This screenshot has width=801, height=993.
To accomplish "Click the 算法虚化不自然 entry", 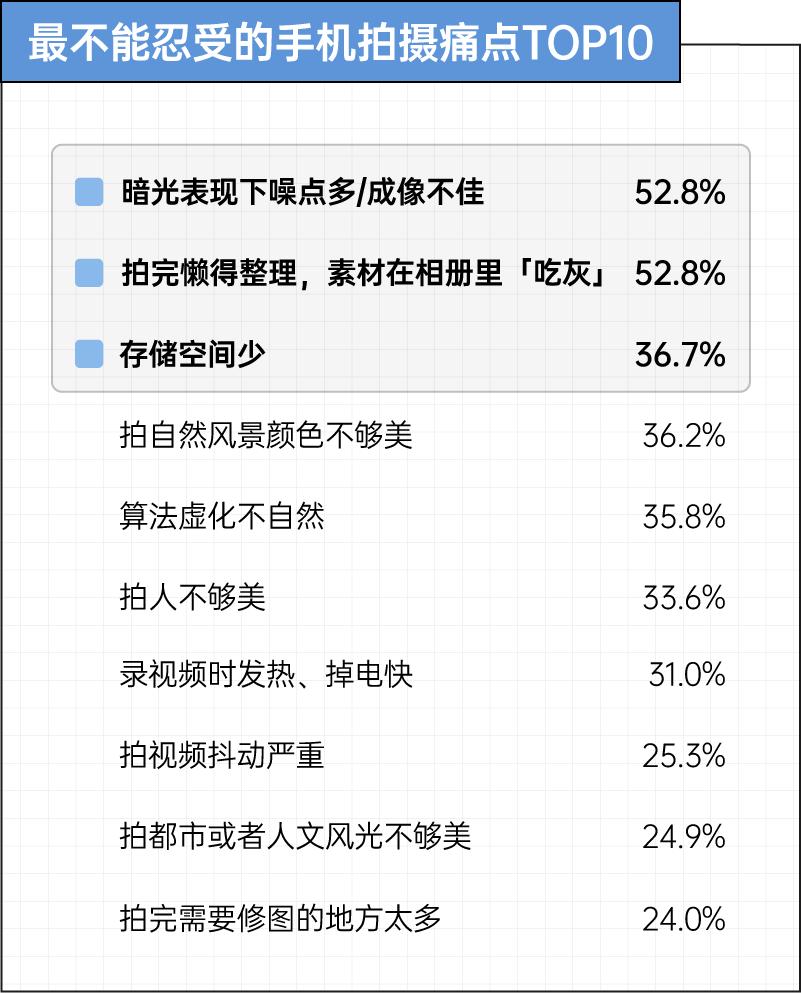I will tap(222, 517).
